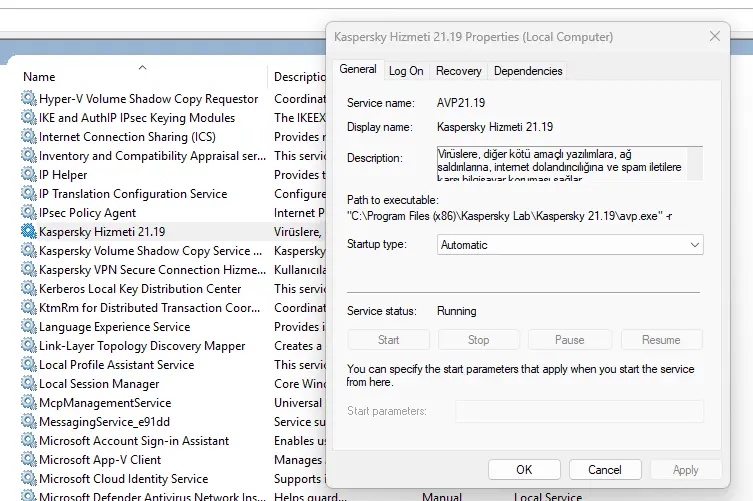Select the path to executable text

point(509,216)
